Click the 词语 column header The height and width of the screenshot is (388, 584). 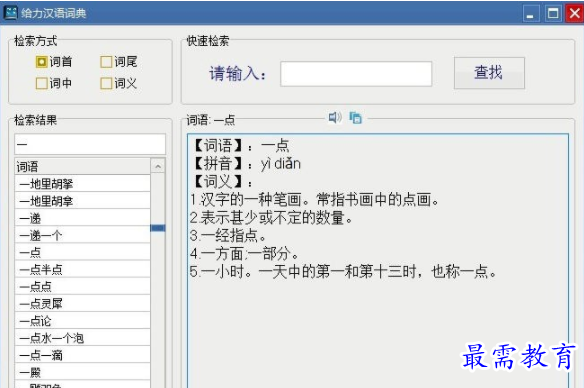(x=82, y=166)
